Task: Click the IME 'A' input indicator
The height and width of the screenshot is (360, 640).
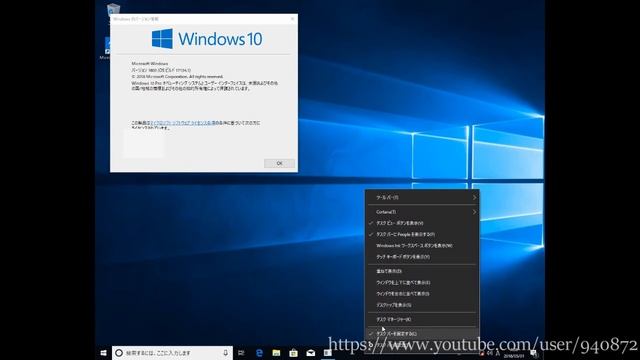Action: [497, 353]
